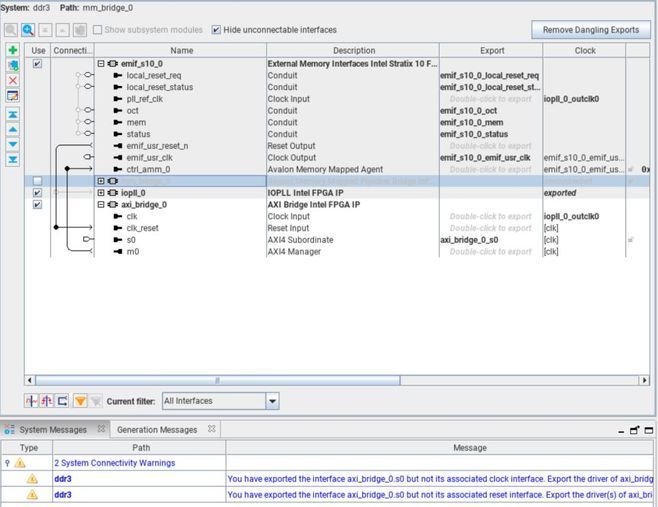
Task: Click the ddr3 path on the clock interface warning
Action: [x=63, y=479]
